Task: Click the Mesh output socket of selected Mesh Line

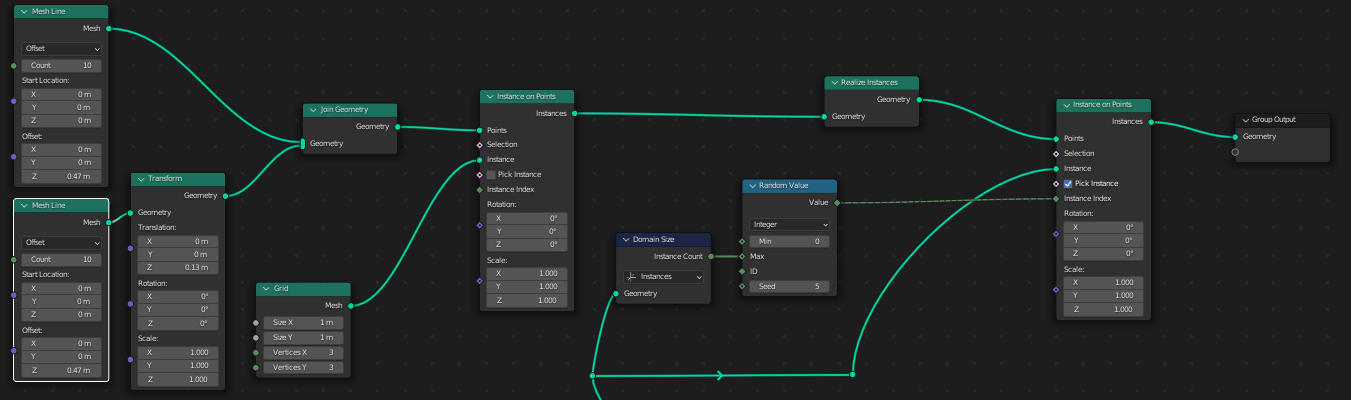Action: coord(109,222)
